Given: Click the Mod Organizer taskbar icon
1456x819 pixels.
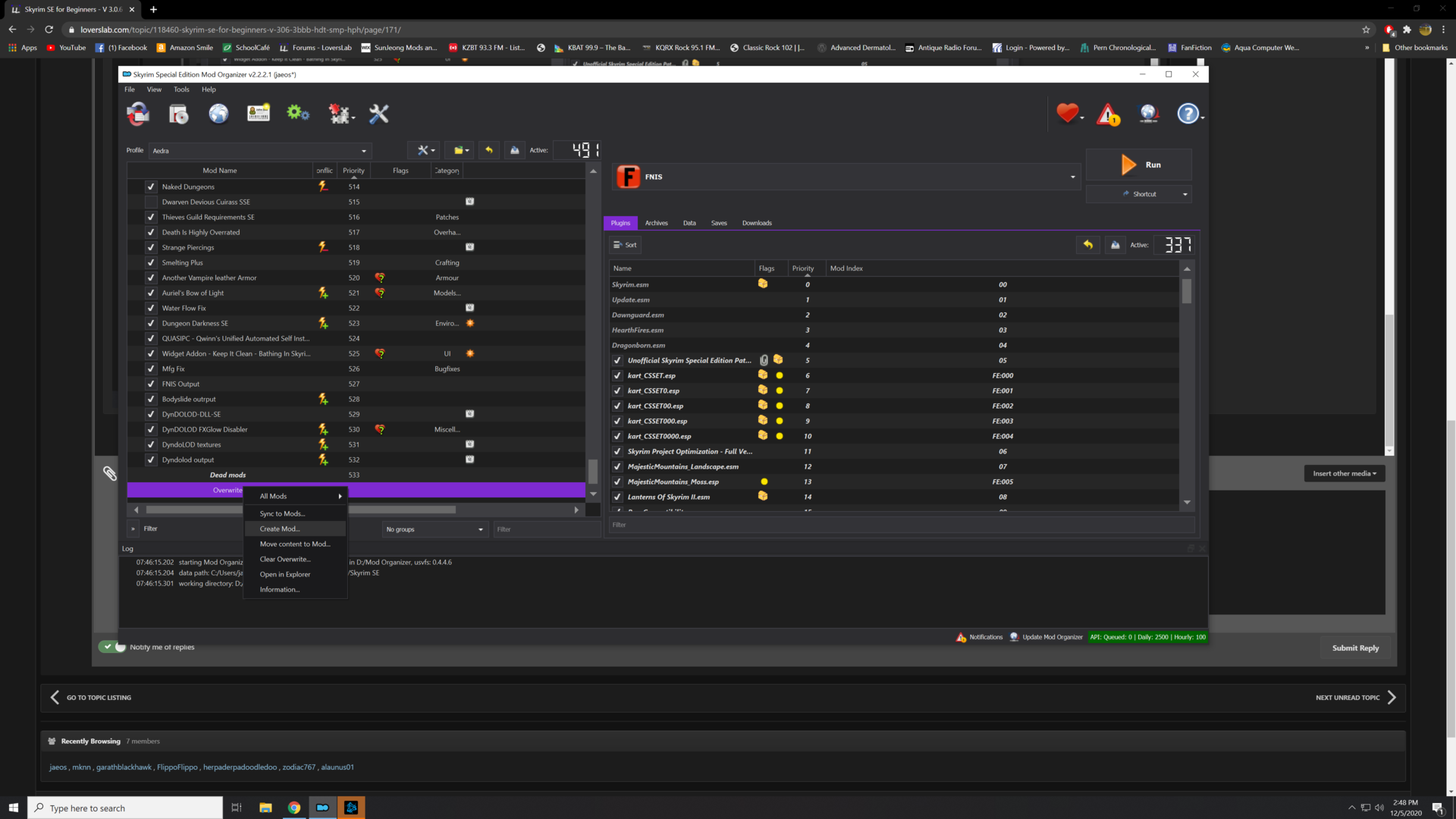Looking at the screenshot, I should 322,808.
